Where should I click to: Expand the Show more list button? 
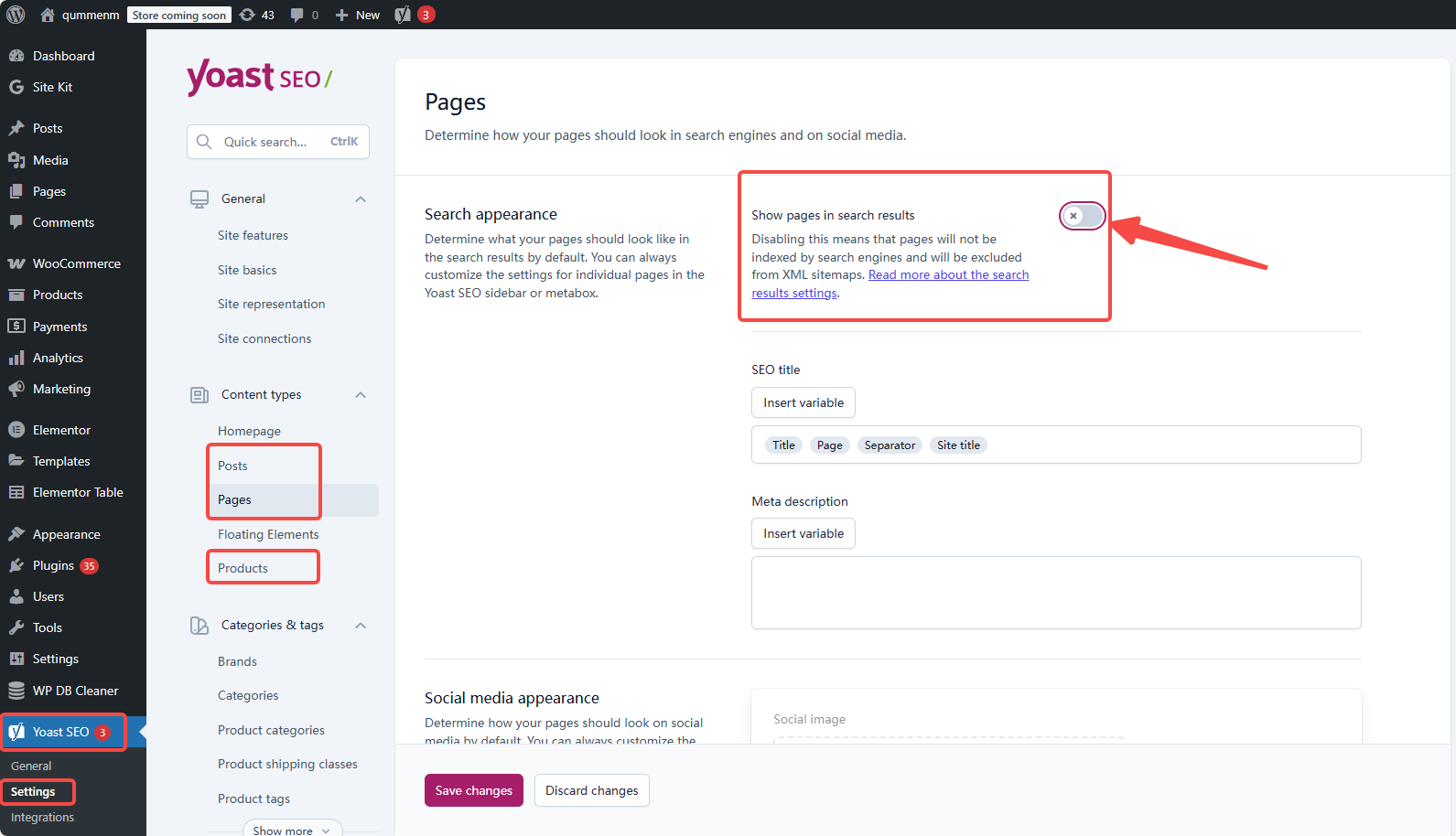[x=292, y=830]
